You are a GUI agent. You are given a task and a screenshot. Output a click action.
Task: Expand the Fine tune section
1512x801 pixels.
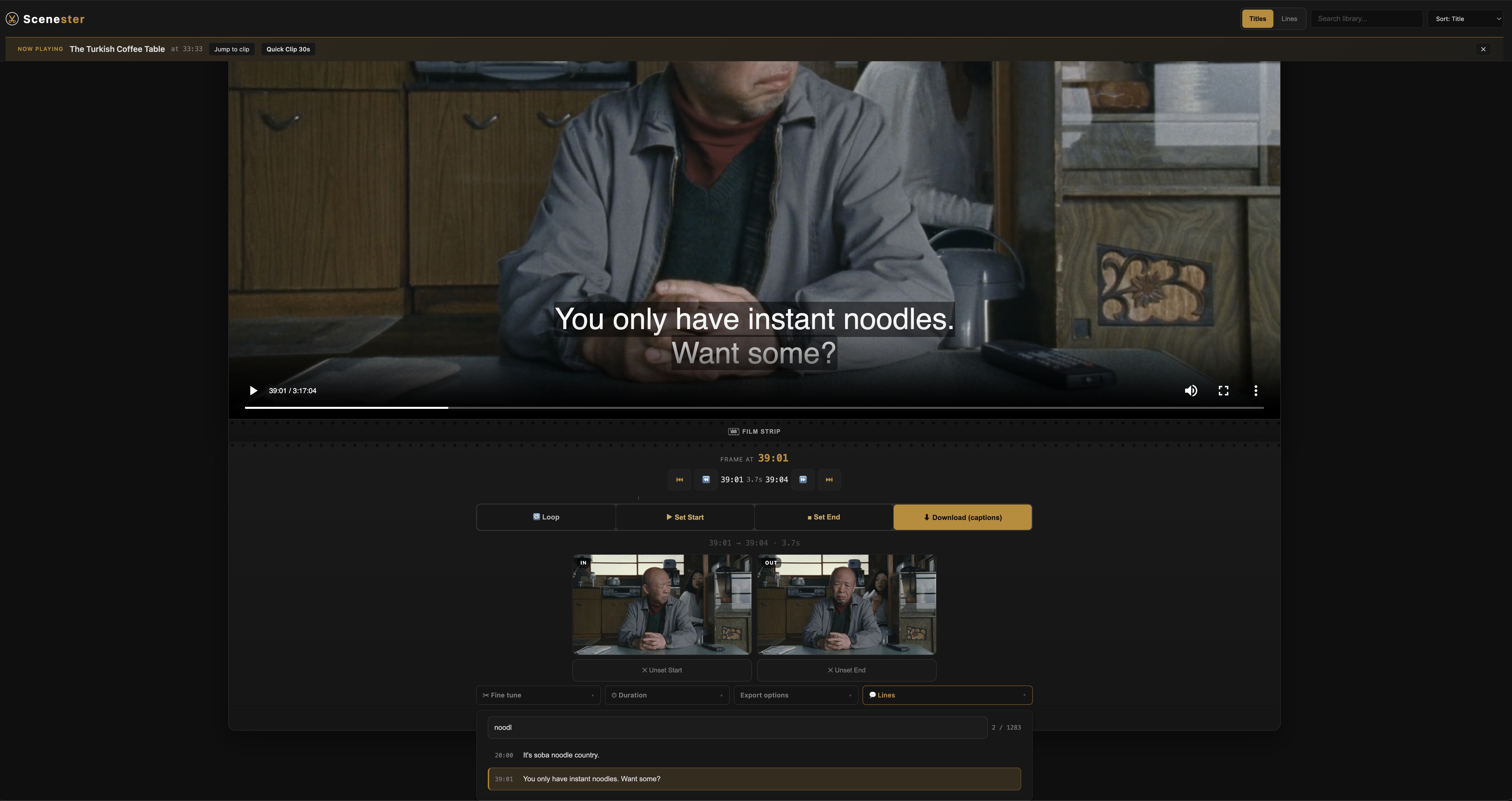[x=538, y=695]
